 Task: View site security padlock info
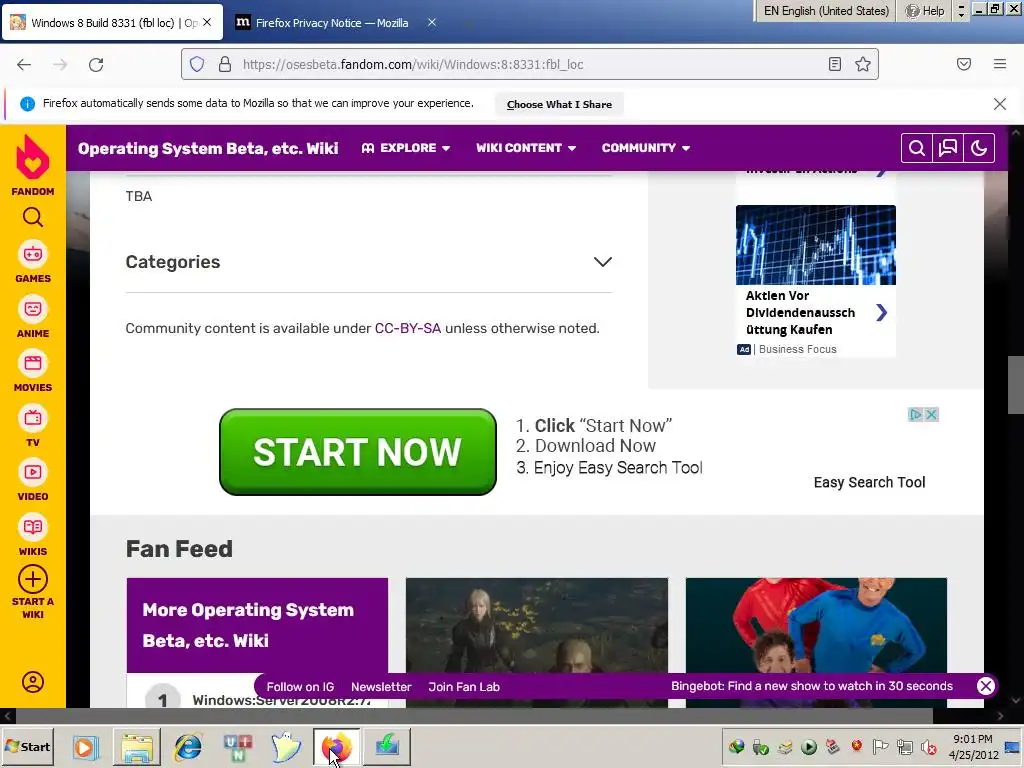(x=225, y=64)
